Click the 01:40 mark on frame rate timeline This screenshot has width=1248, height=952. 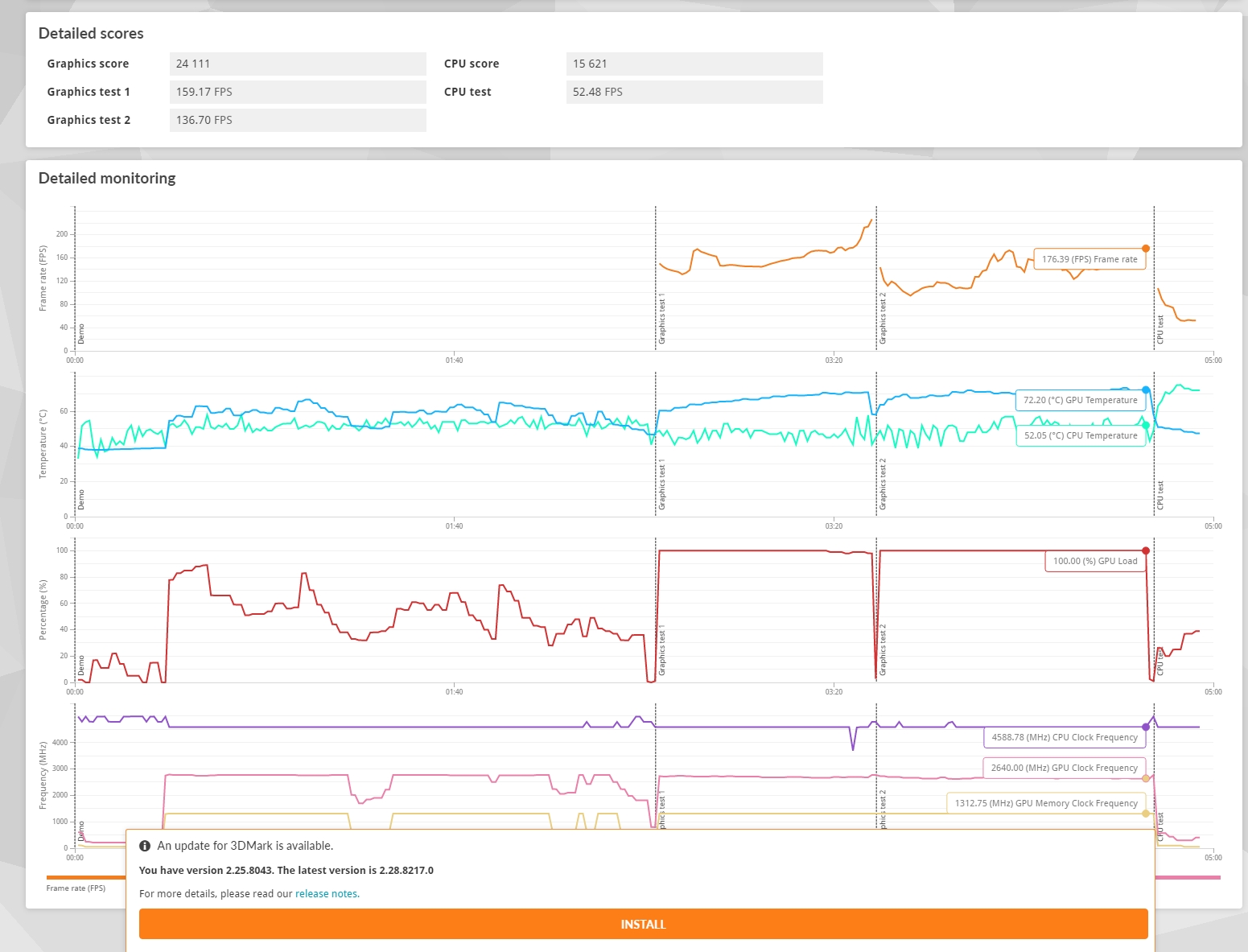tap(454, 361)
